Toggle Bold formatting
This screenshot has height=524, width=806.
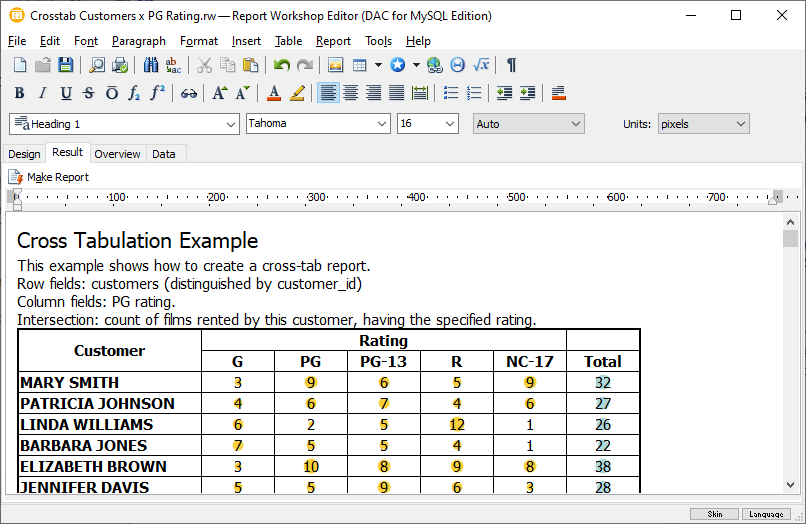(20, 93)
